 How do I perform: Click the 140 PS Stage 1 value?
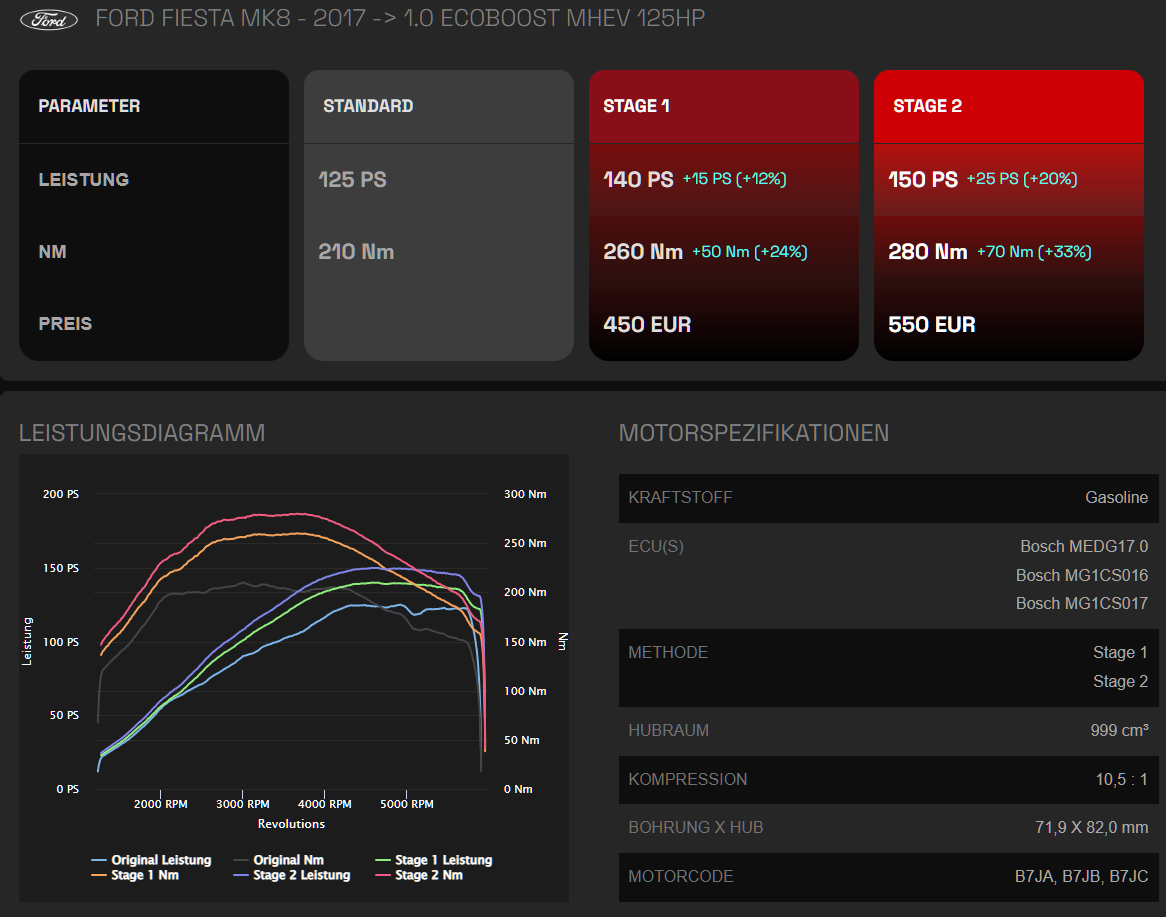pos(638,179)
